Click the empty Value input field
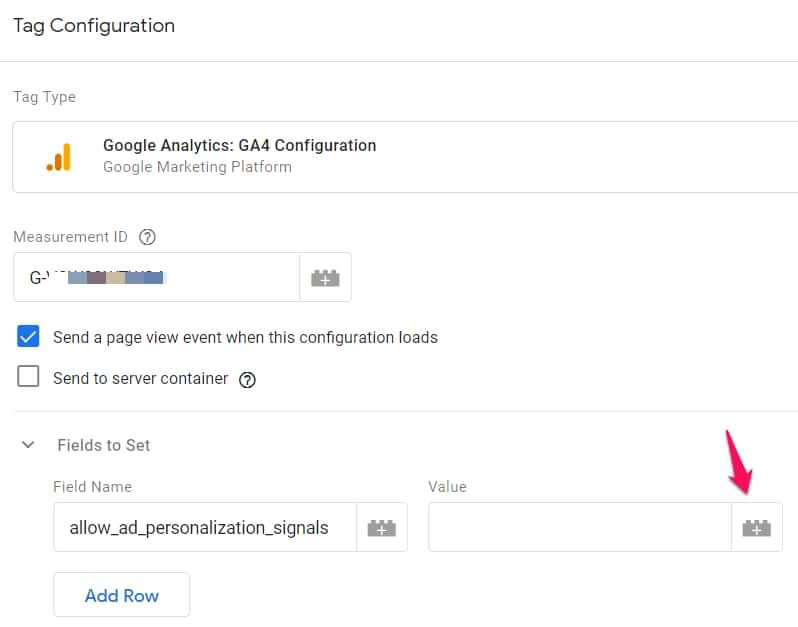Image resolution: width=798 pixels, height=627 pixels. point(580,528)
